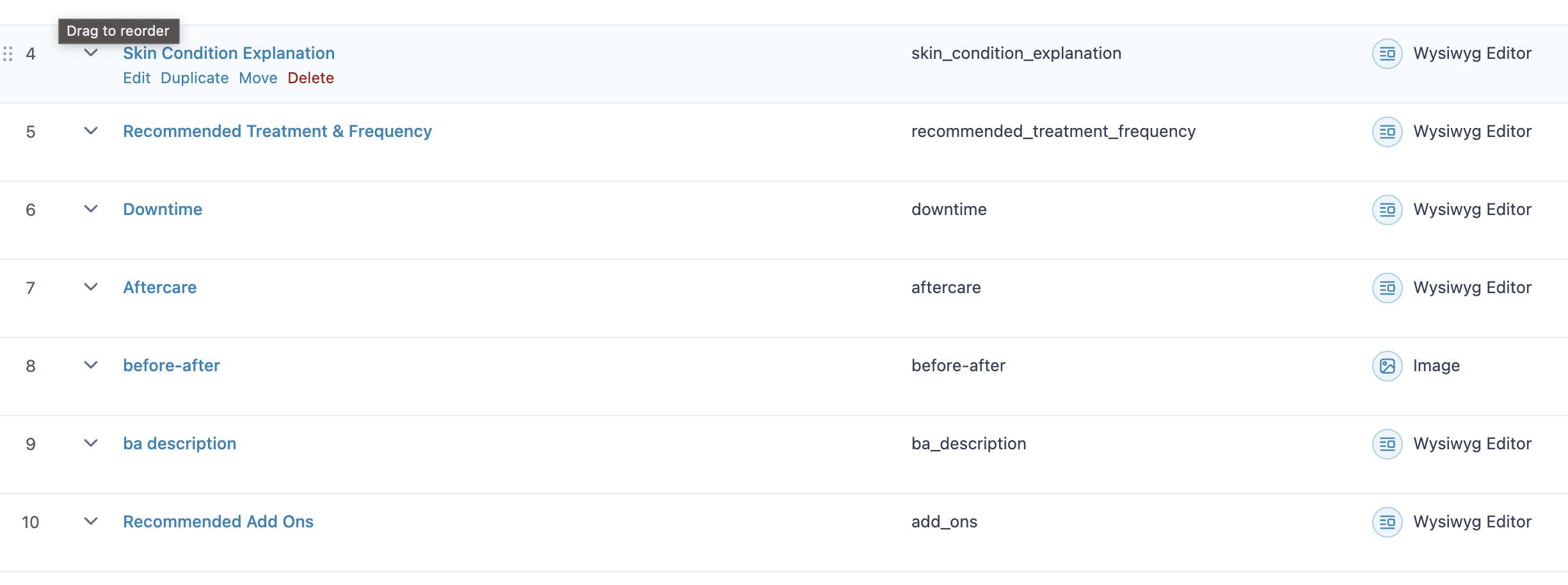Click the Wysiwyg icon in Aftercare row
Image resolution: width=1568 pixels, height=585 pixels.
1387,288
